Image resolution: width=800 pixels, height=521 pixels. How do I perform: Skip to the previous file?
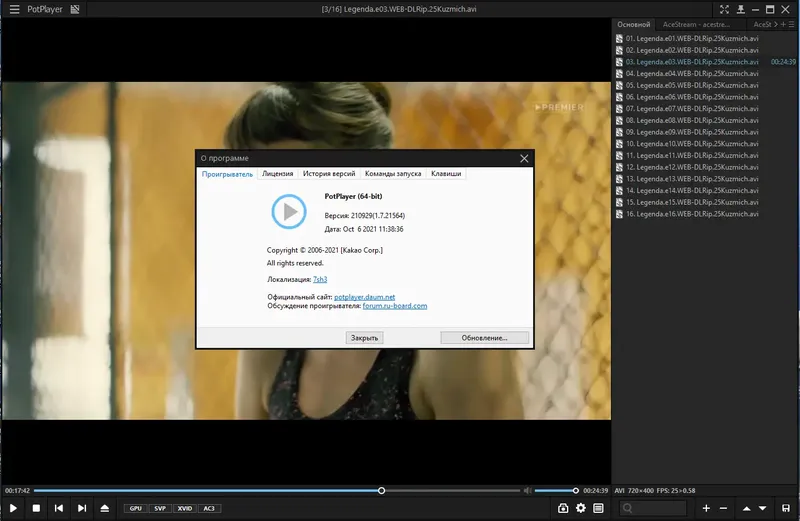(x=59, y=508)
